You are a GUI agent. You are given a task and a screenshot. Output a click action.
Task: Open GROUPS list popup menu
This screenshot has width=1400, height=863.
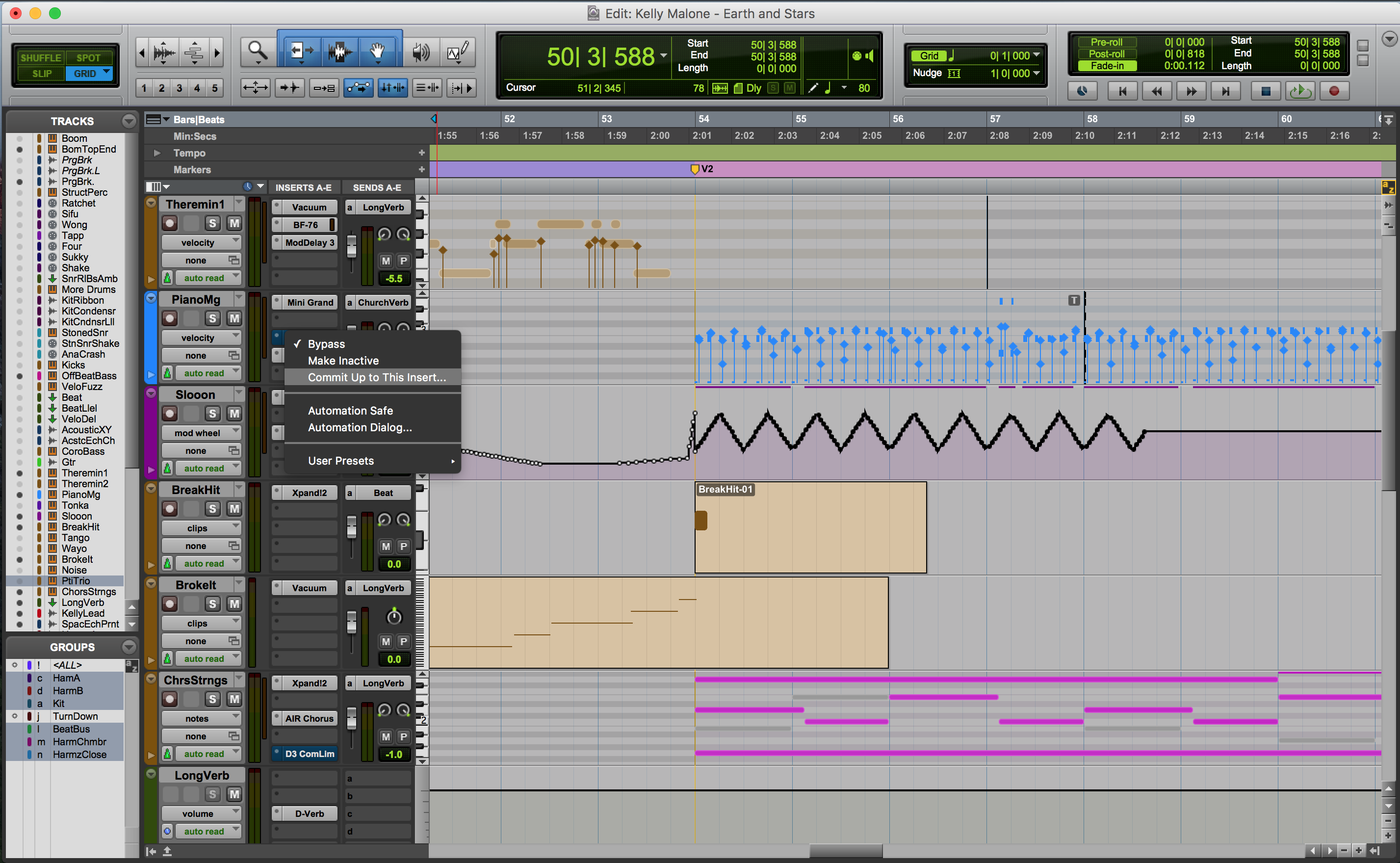[130, 647]
